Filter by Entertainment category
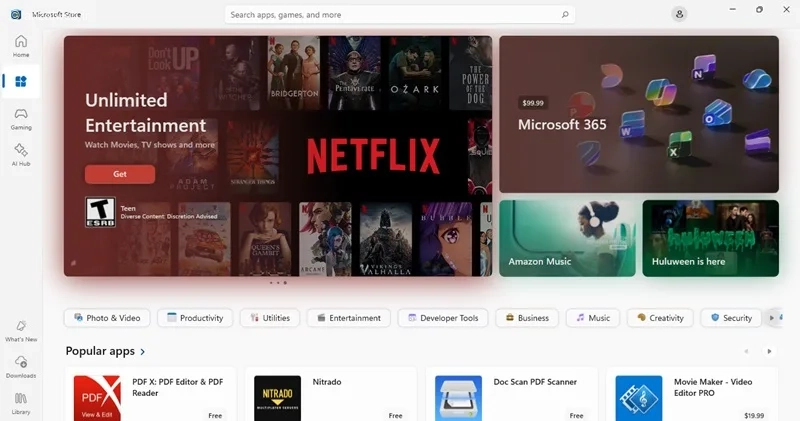This screenshot has height=421, width=800. (348, 318)
